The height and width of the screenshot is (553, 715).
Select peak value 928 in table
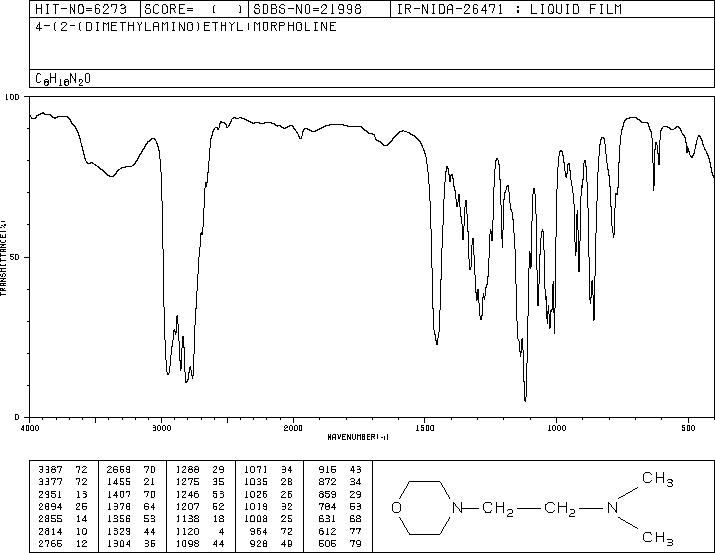tap(259, 544)
